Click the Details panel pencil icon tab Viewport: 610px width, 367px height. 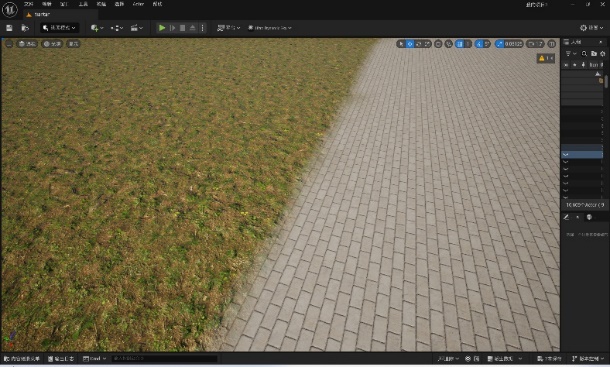(x=566, y=217)
